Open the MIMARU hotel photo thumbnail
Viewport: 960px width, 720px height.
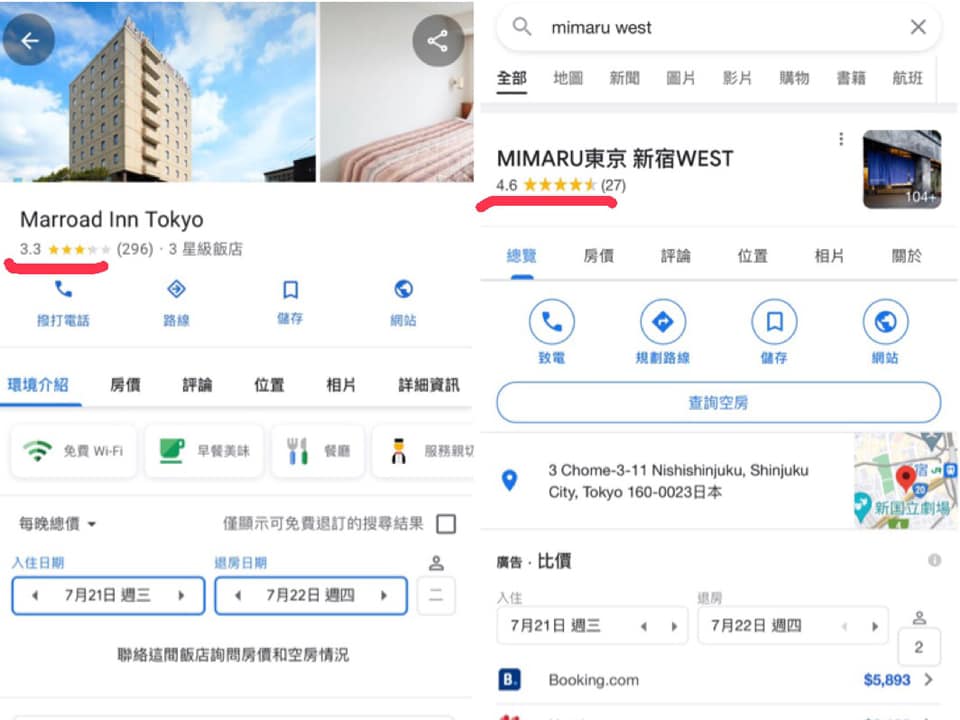point(901,169)
